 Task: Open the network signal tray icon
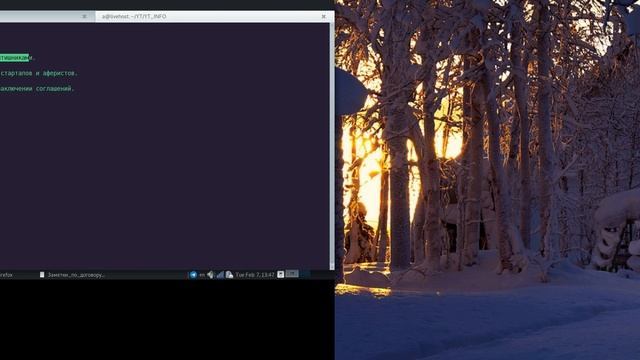click(x=220, y=275)
